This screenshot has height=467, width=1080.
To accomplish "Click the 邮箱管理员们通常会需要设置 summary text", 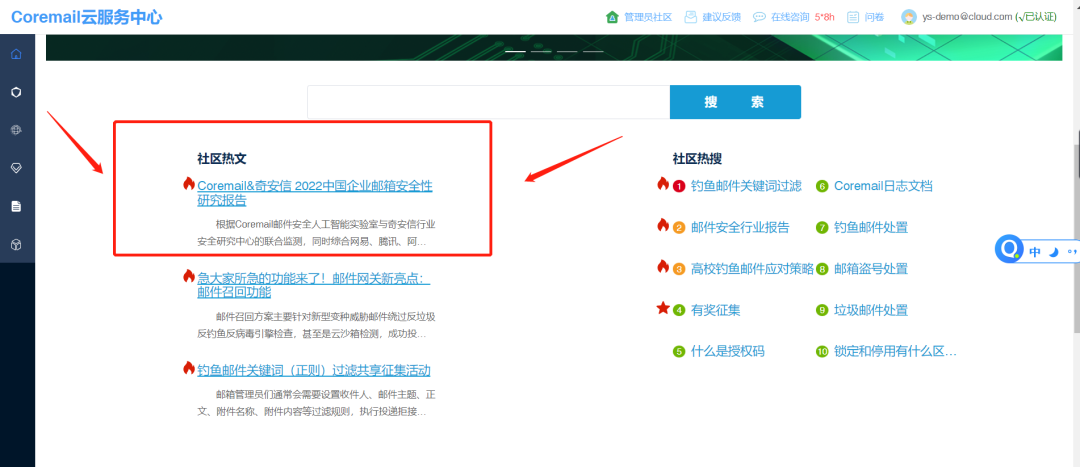I will tap(316, 403).
